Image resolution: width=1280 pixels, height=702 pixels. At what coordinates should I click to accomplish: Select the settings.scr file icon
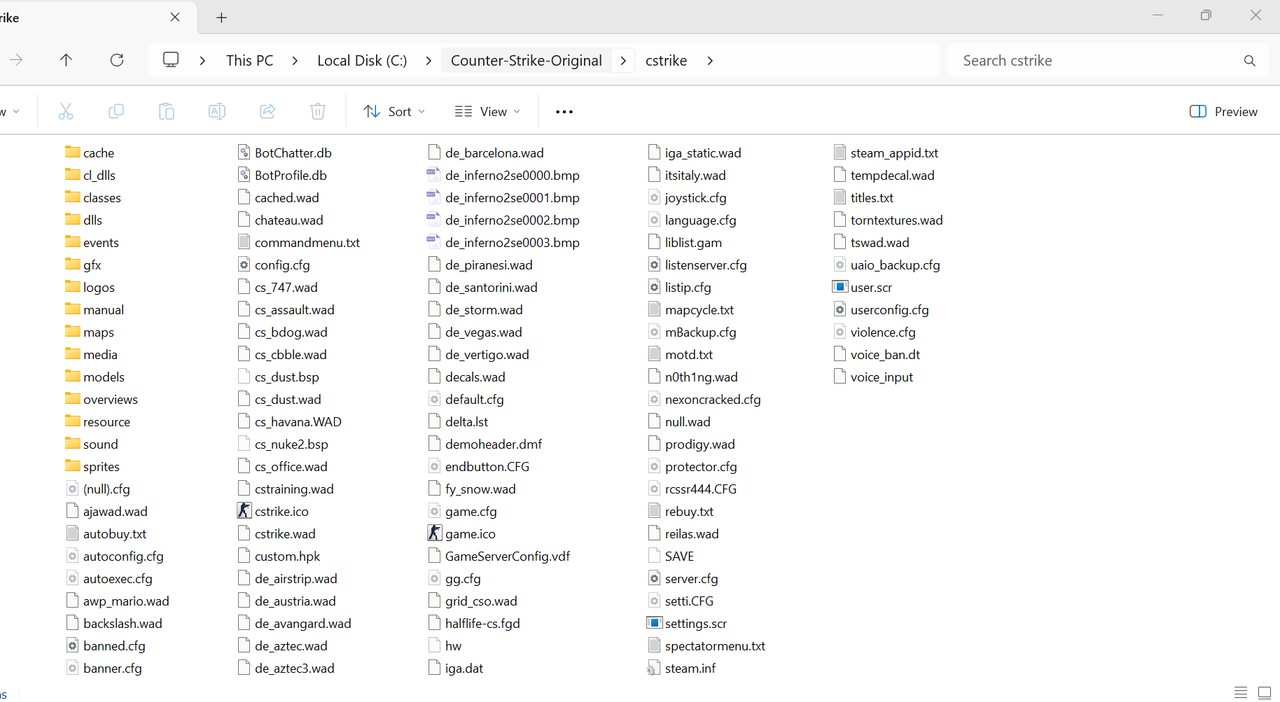point(654,623)
